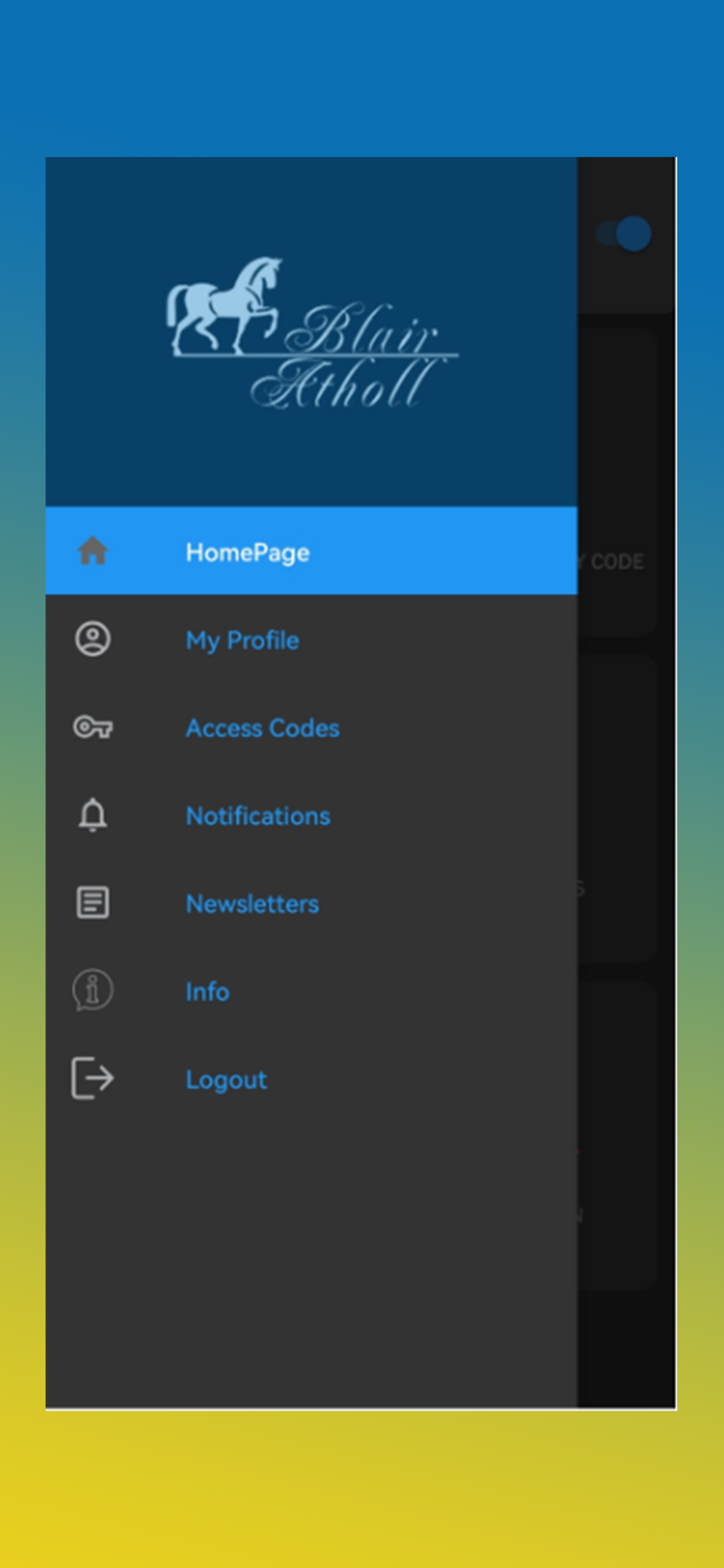This screenshot has height=1568, width=724.
Task: Dismiss the drawer via the dark overlay area
Action: click(x=627, y=1333)
